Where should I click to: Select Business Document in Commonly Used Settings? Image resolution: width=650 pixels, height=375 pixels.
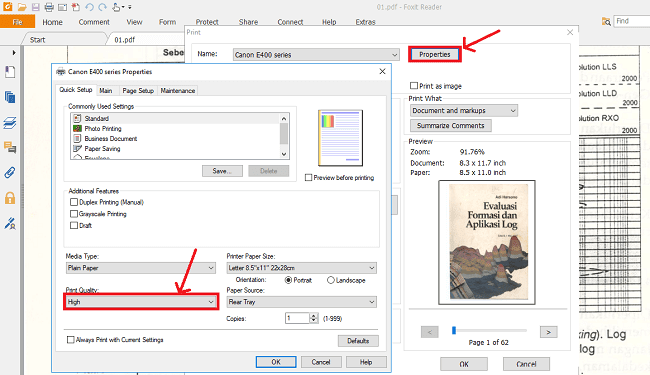(x=111, y=138)
